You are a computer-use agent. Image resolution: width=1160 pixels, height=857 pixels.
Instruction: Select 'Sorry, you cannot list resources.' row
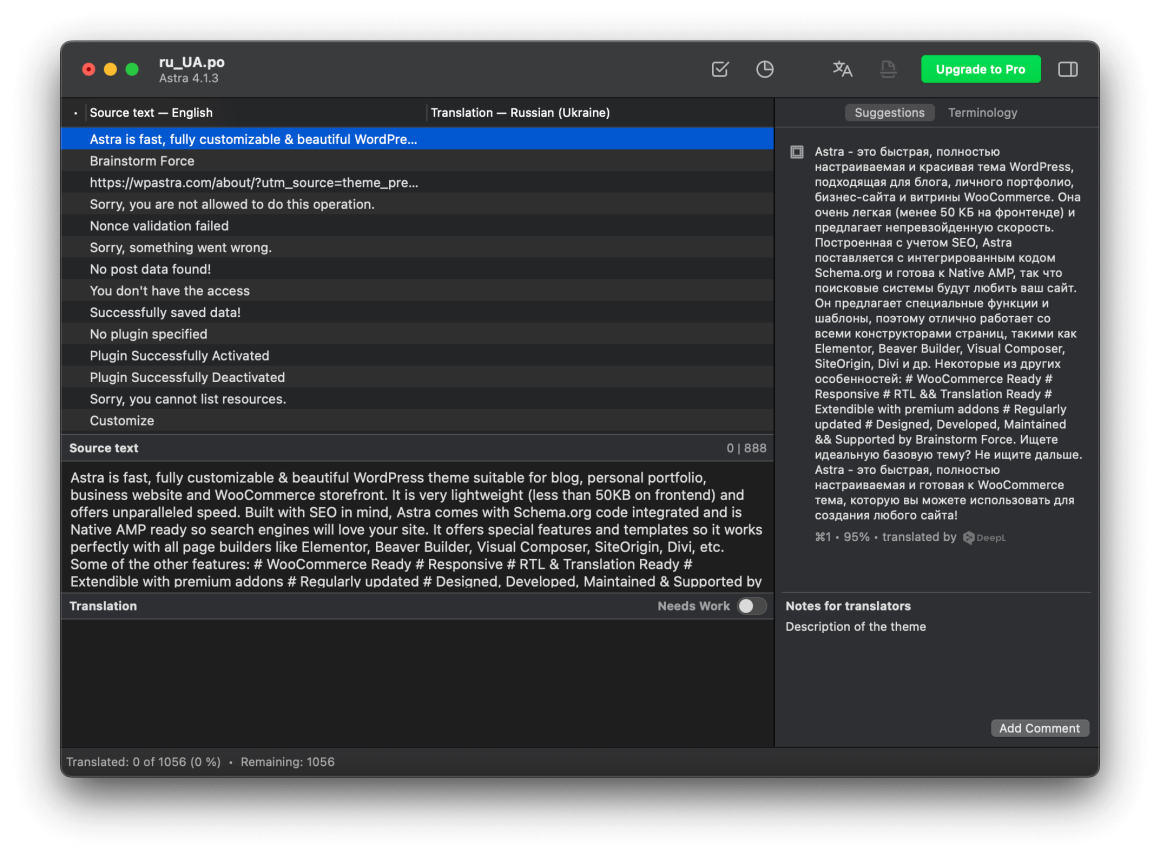(x=417, y=399)
